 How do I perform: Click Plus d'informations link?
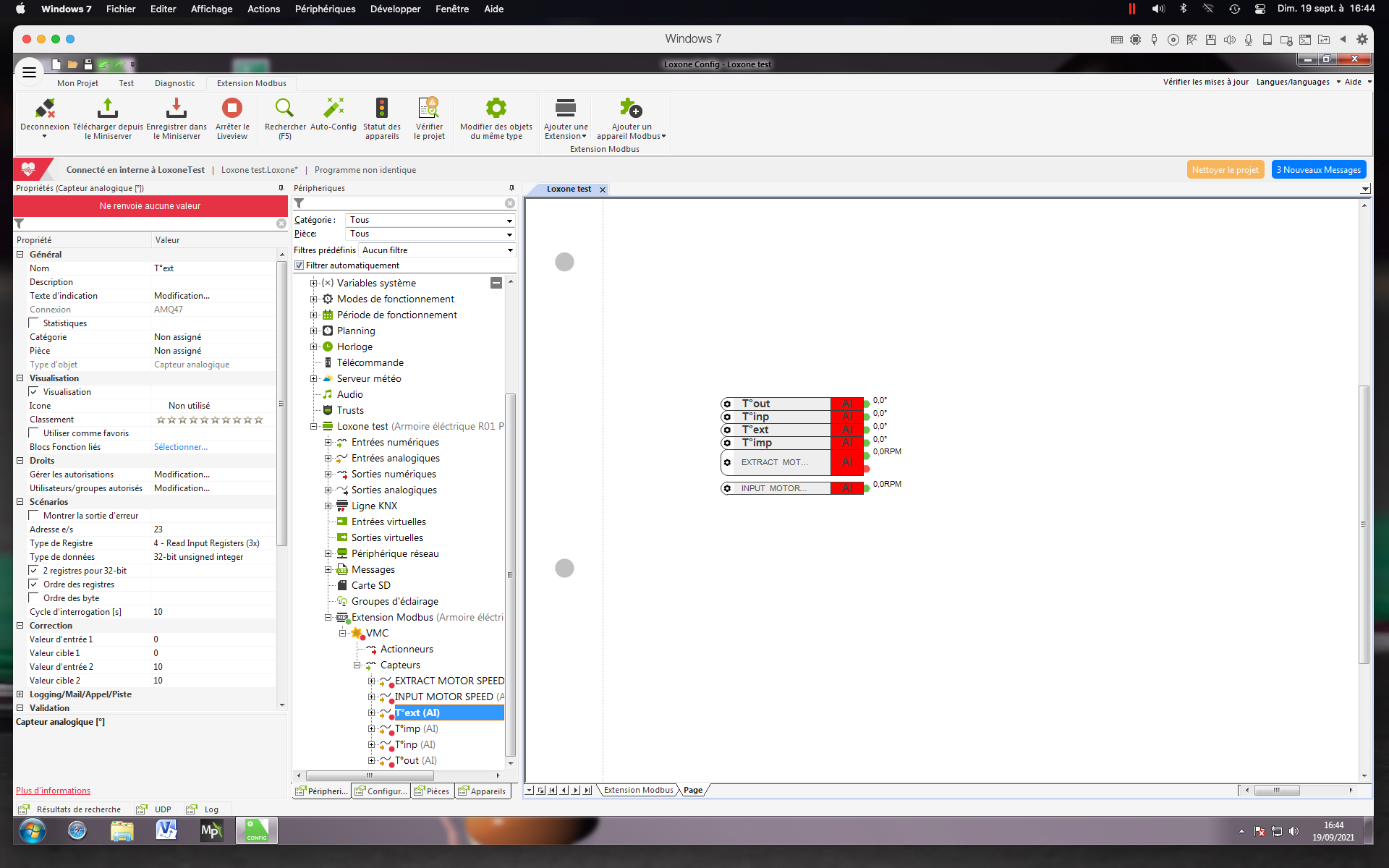tap(53, 791)
